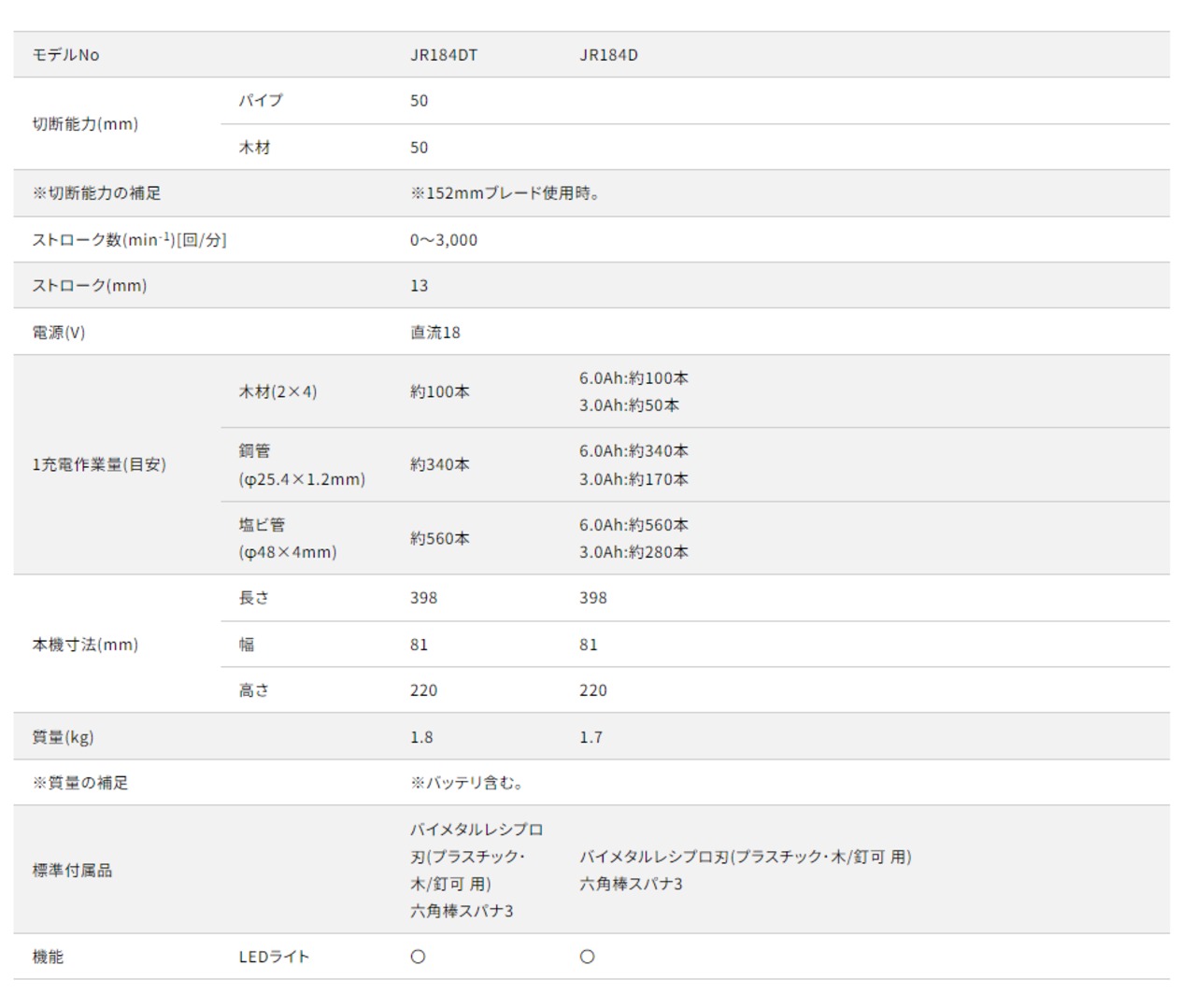Viewport: 1196px width, 1008px height.
Task: Click the JR184DT LED light circle mark
Action: coord(418,957)
